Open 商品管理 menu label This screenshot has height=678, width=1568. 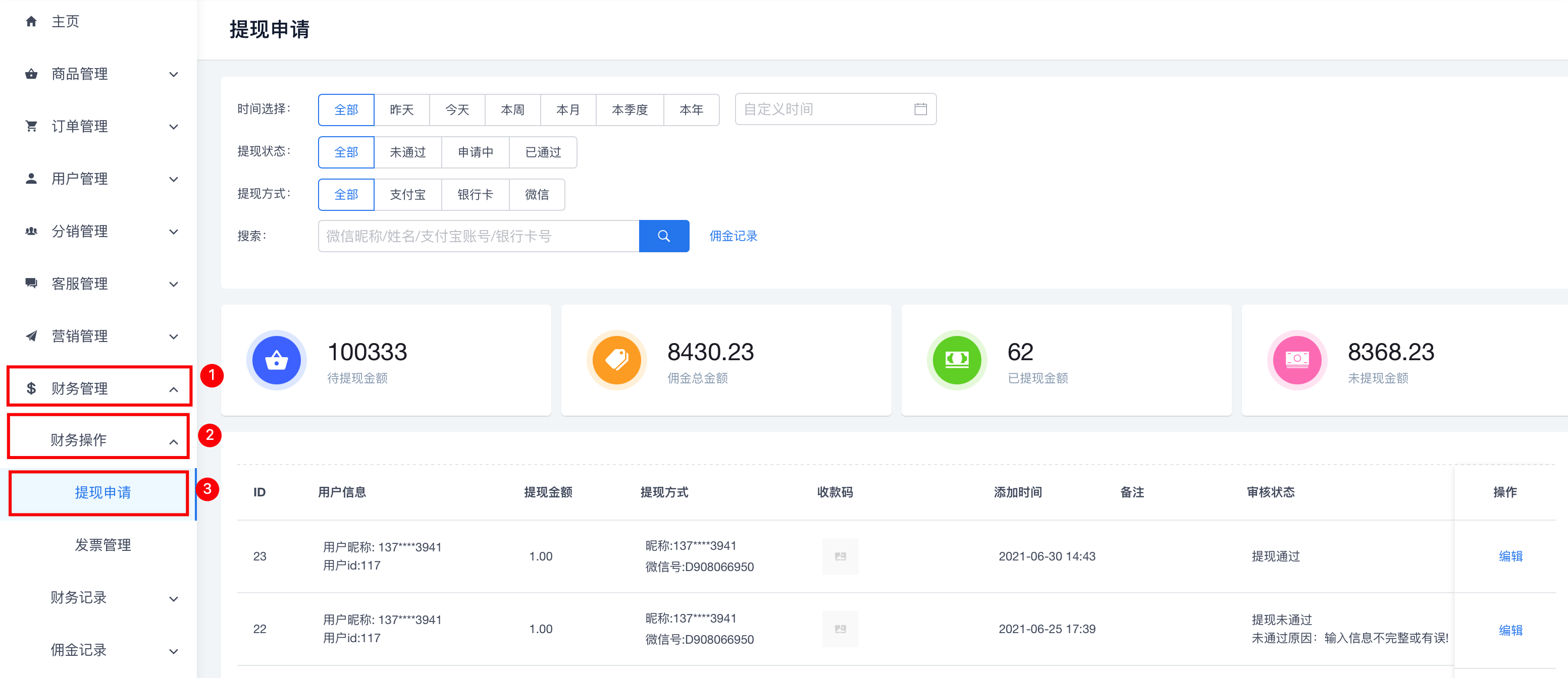80,74
